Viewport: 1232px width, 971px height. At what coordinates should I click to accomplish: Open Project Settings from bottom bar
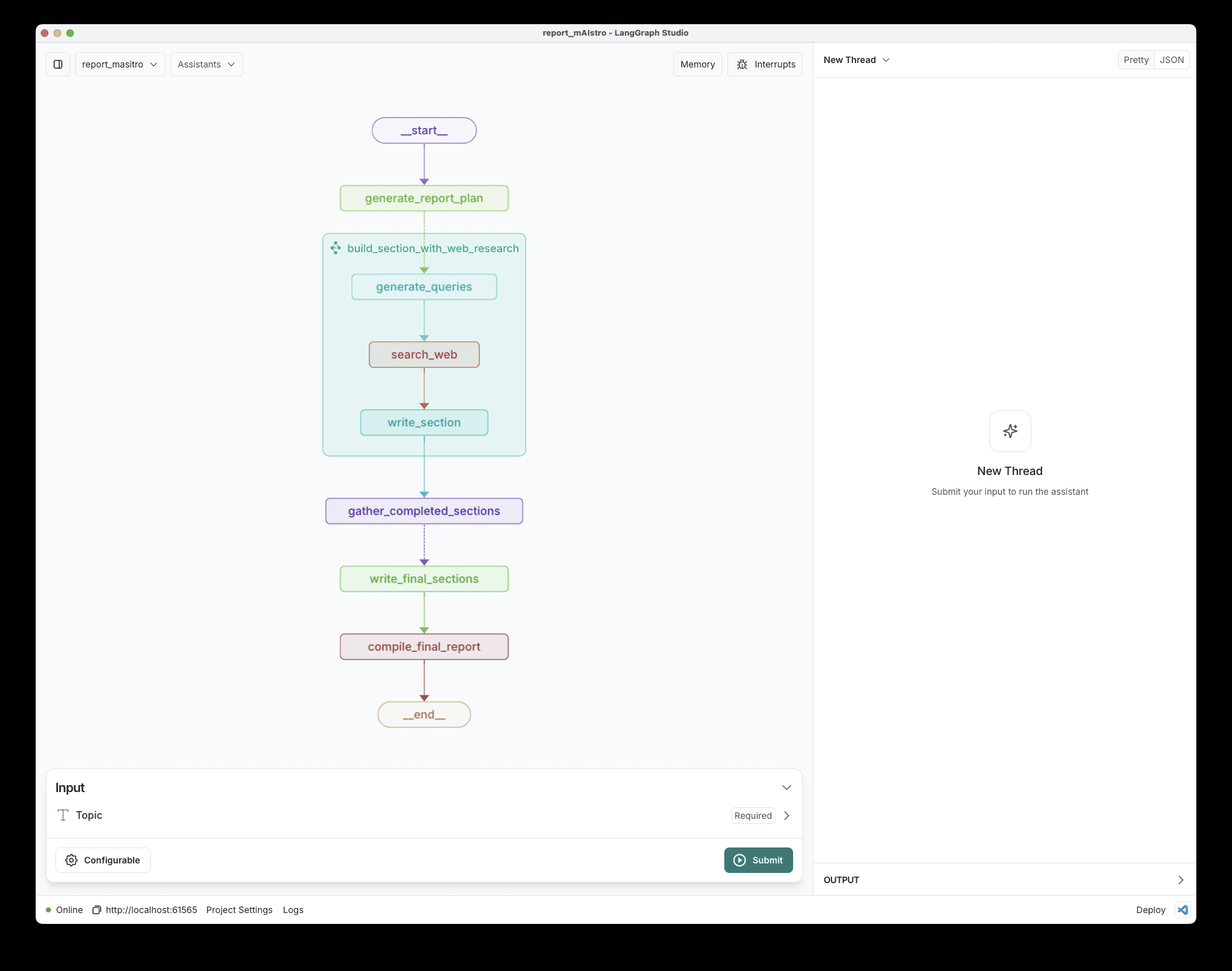pyautogui.click(x=239, y=910)
